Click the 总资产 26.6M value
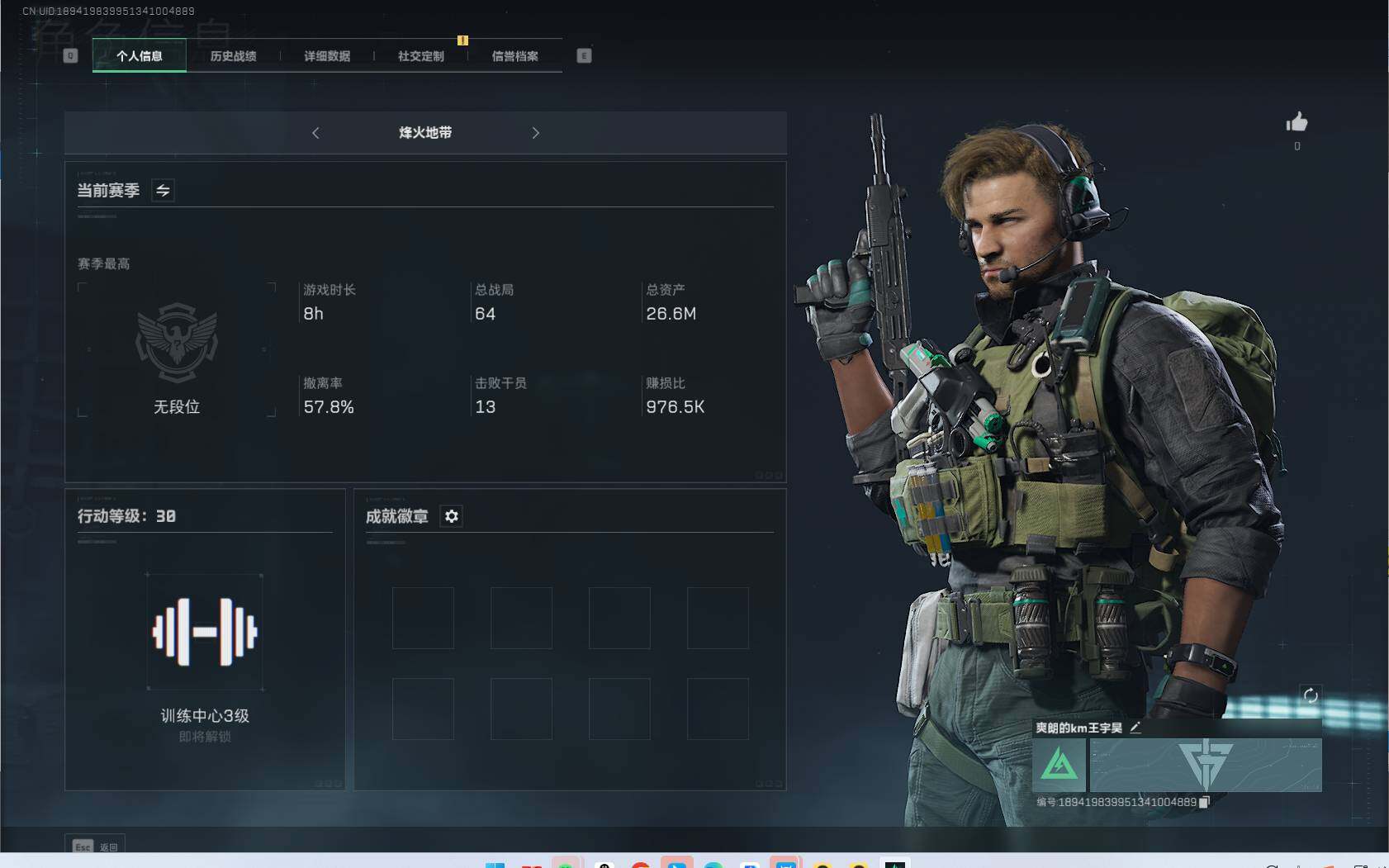Image resolution: width=1389 pixels, height=868 pixels. tap(671, 314)
